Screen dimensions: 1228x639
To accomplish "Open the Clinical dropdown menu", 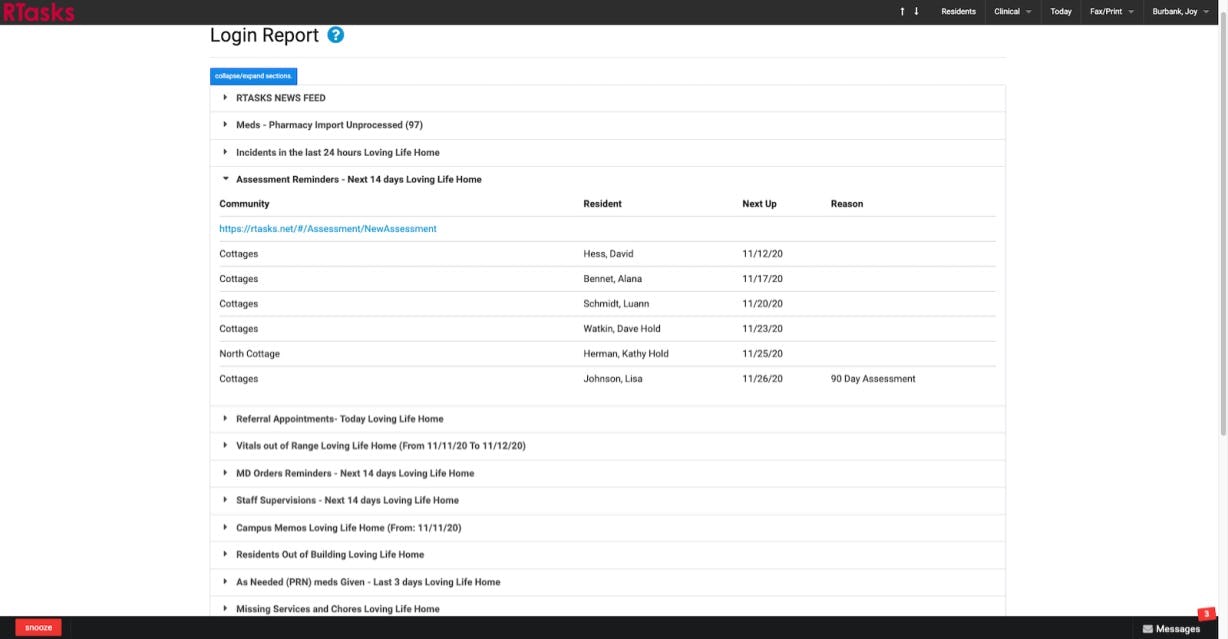I will point(1013,11).
